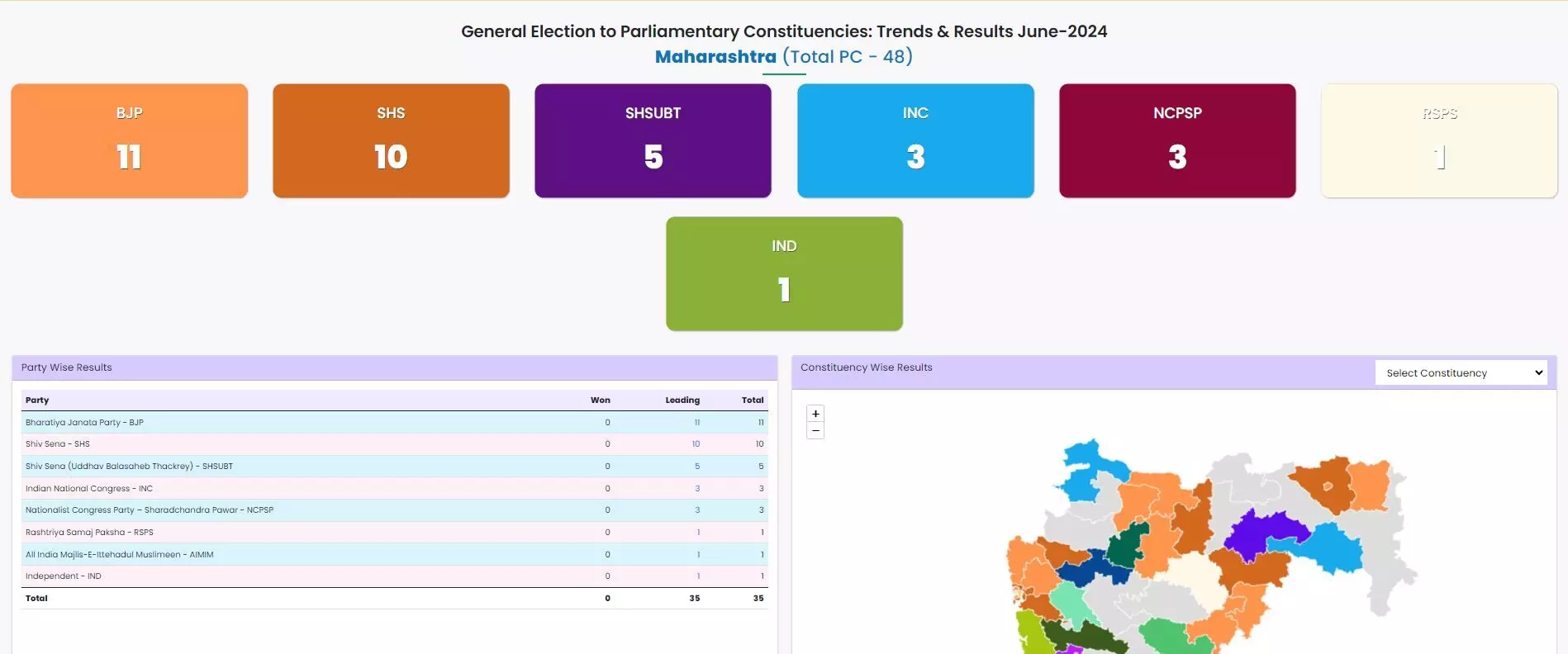Select 'Bharatiya Janata Party - BJP' row text
1568x654 pixels.
(84, 422)
